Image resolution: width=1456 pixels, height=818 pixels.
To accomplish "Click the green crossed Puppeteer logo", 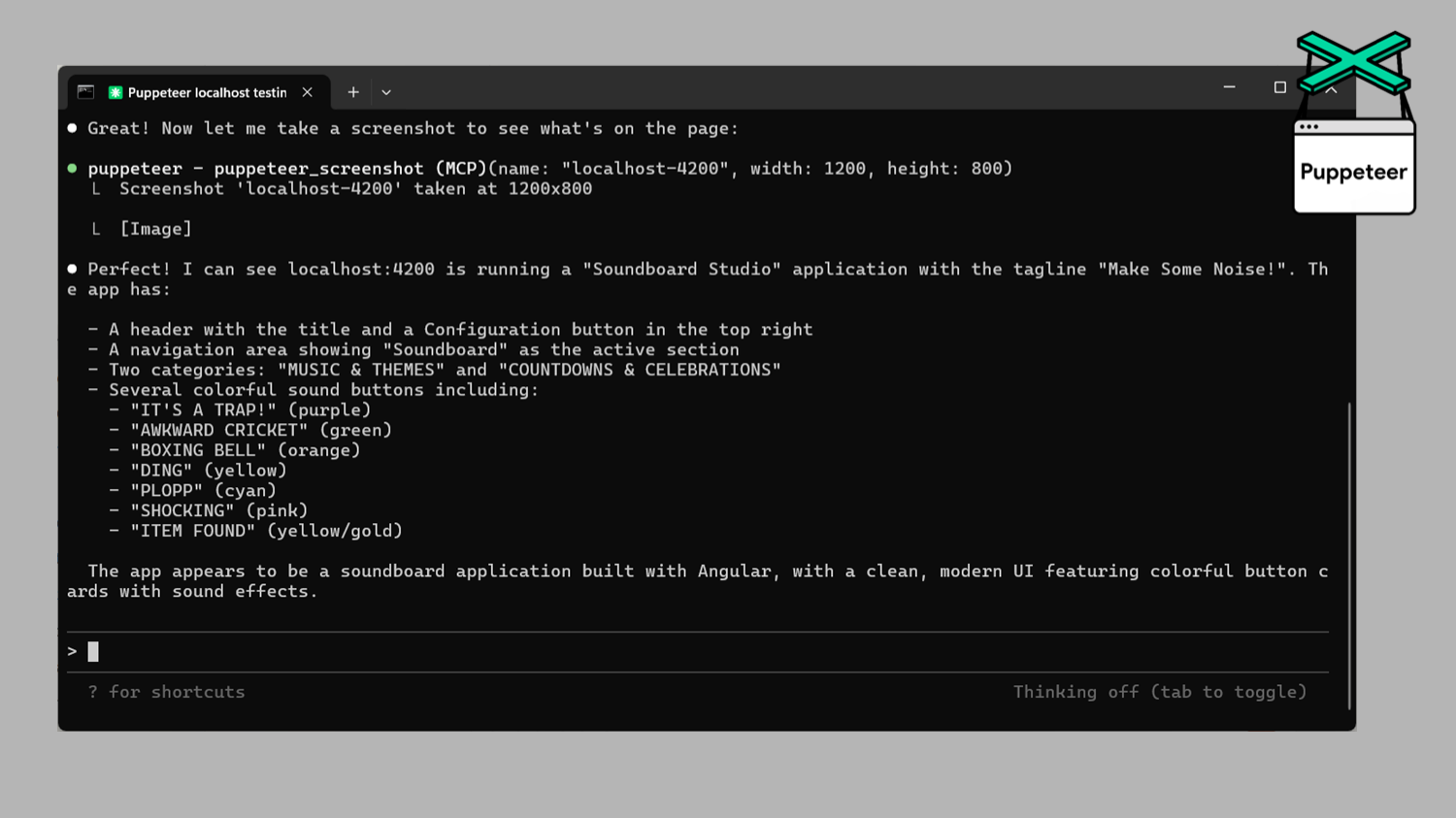I will click(x=1353, y=62).
